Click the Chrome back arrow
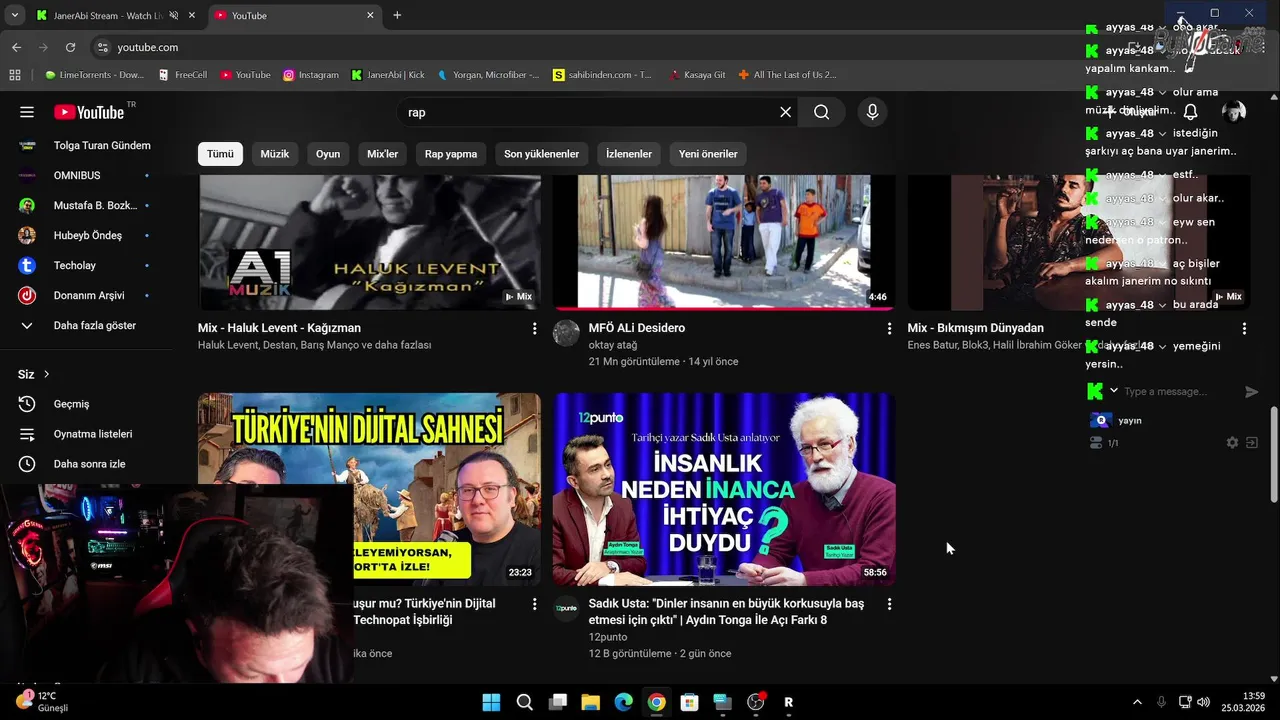Viewport: 1280px width, 720px height. pyautogui.click(x=16, y=47)
